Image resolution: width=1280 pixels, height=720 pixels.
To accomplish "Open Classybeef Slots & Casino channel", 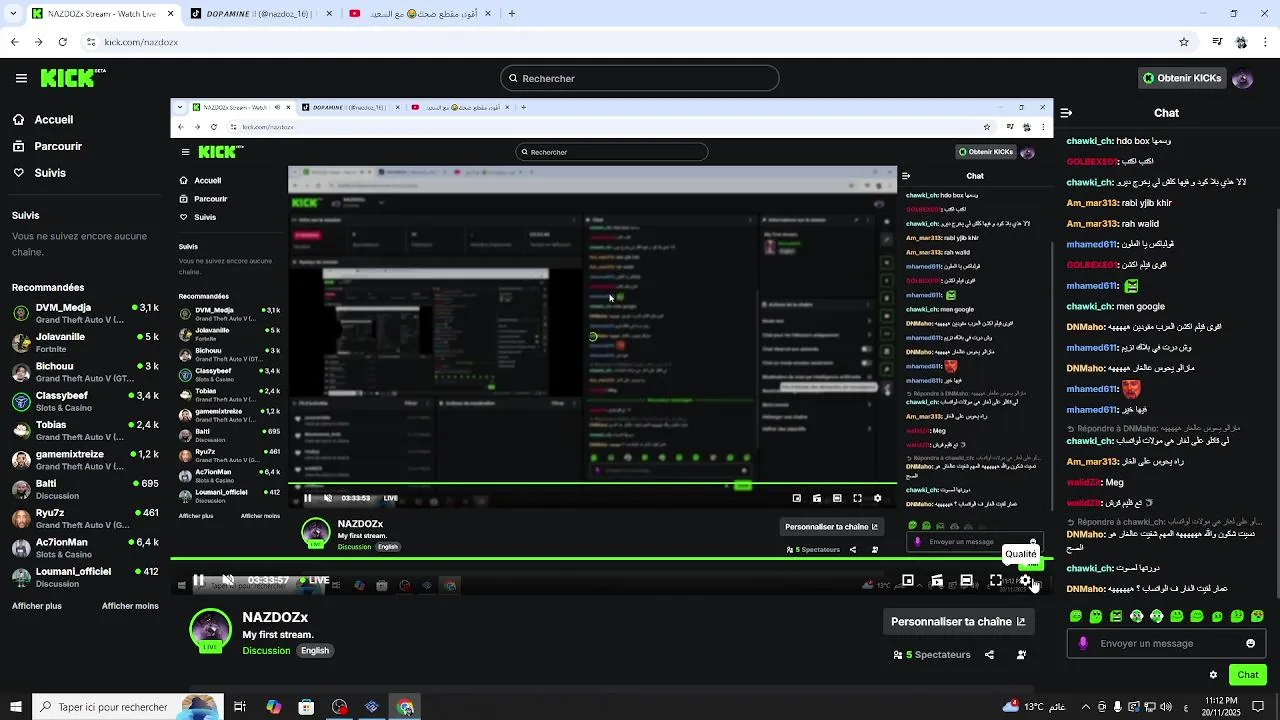I will 85,401.
